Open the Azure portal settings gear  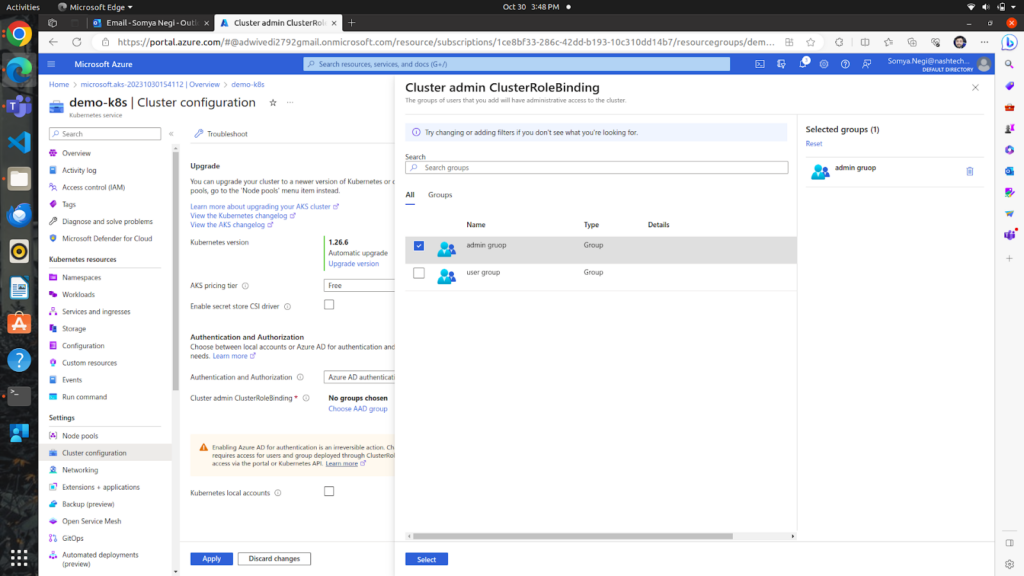point(824,64)
